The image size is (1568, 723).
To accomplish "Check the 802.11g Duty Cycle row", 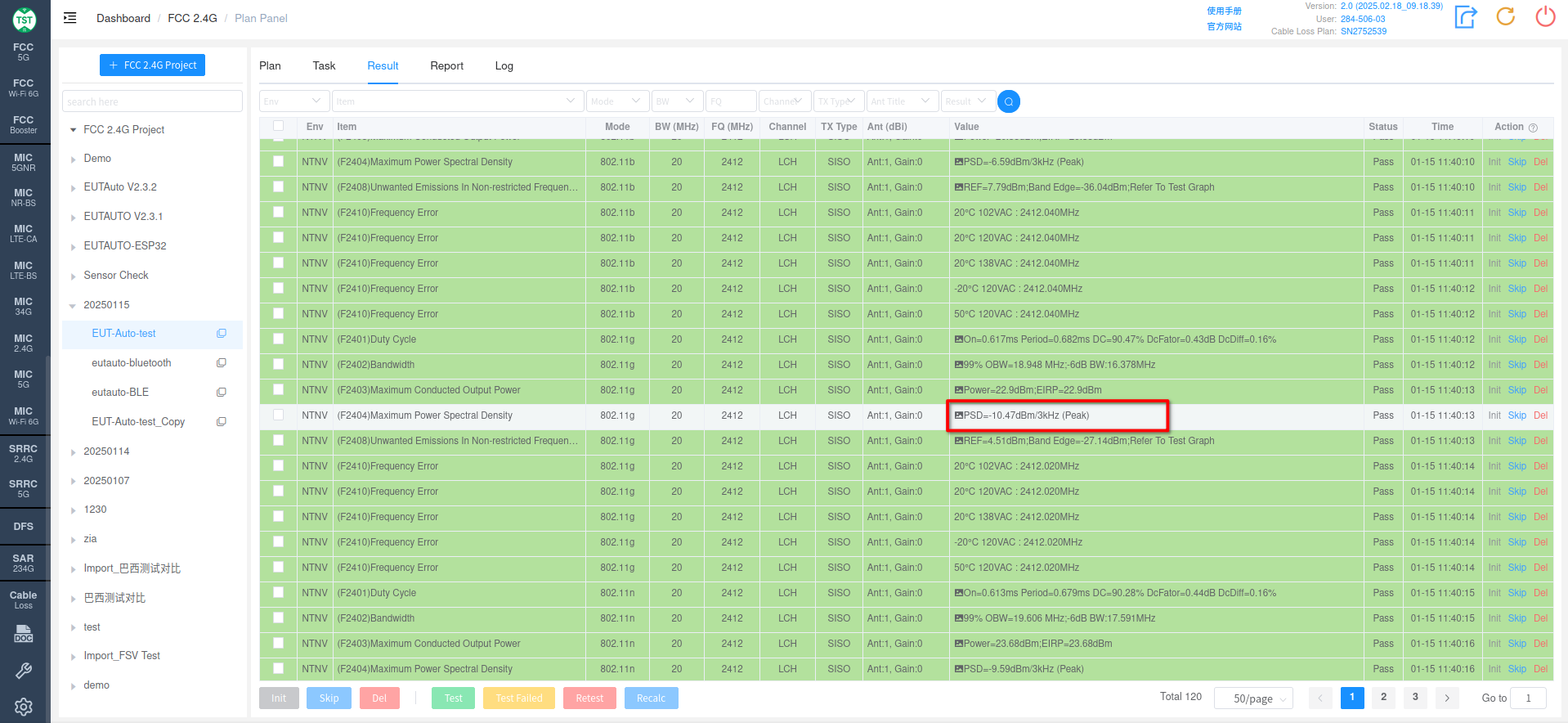I will click(278, 339).
